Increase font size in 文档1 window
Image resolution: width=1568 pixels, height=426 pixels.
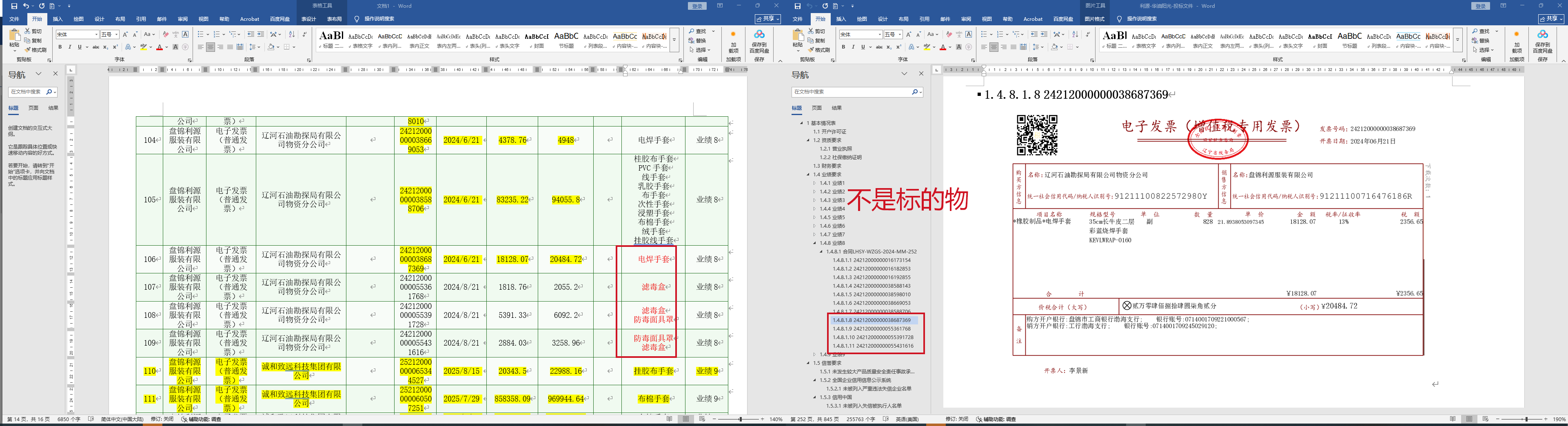pos(125,35)
